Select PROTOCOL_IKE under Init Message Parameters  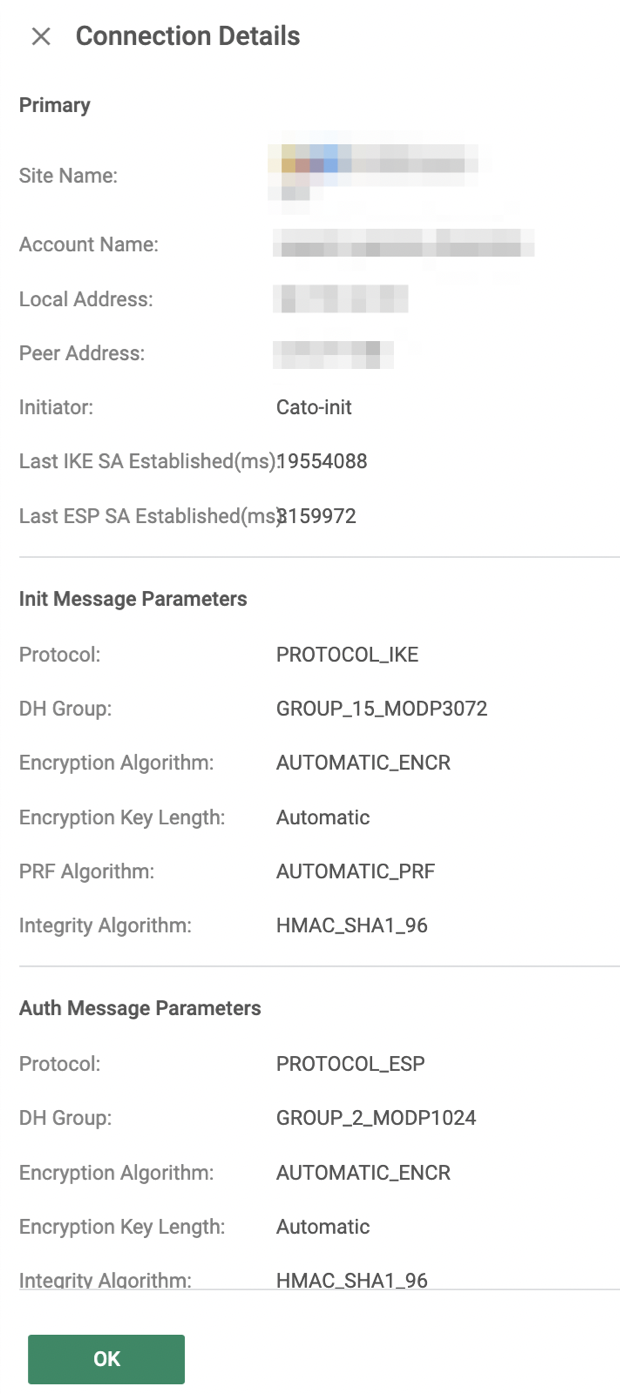coord(348,654)
